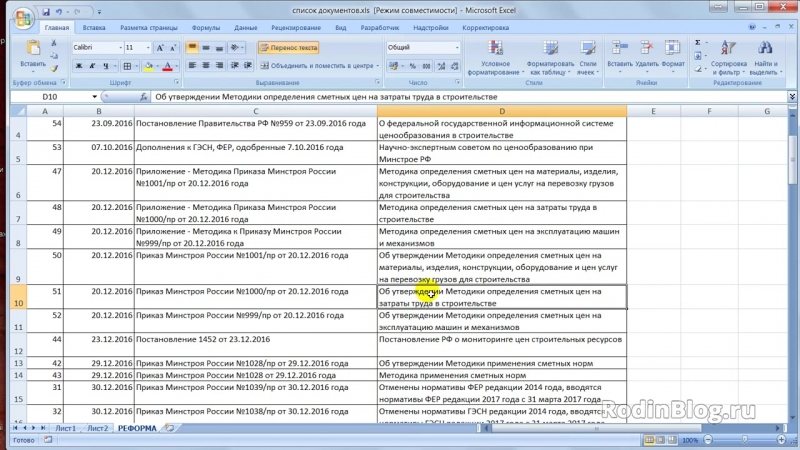
Task: Toggle bold Ж formatting
Action: pyautogui.click(x=79, y=66)
